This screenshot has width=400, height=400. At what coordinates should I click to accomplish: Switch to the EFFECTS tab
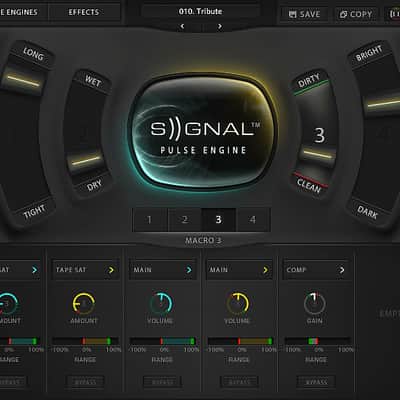tap(84, 12)
